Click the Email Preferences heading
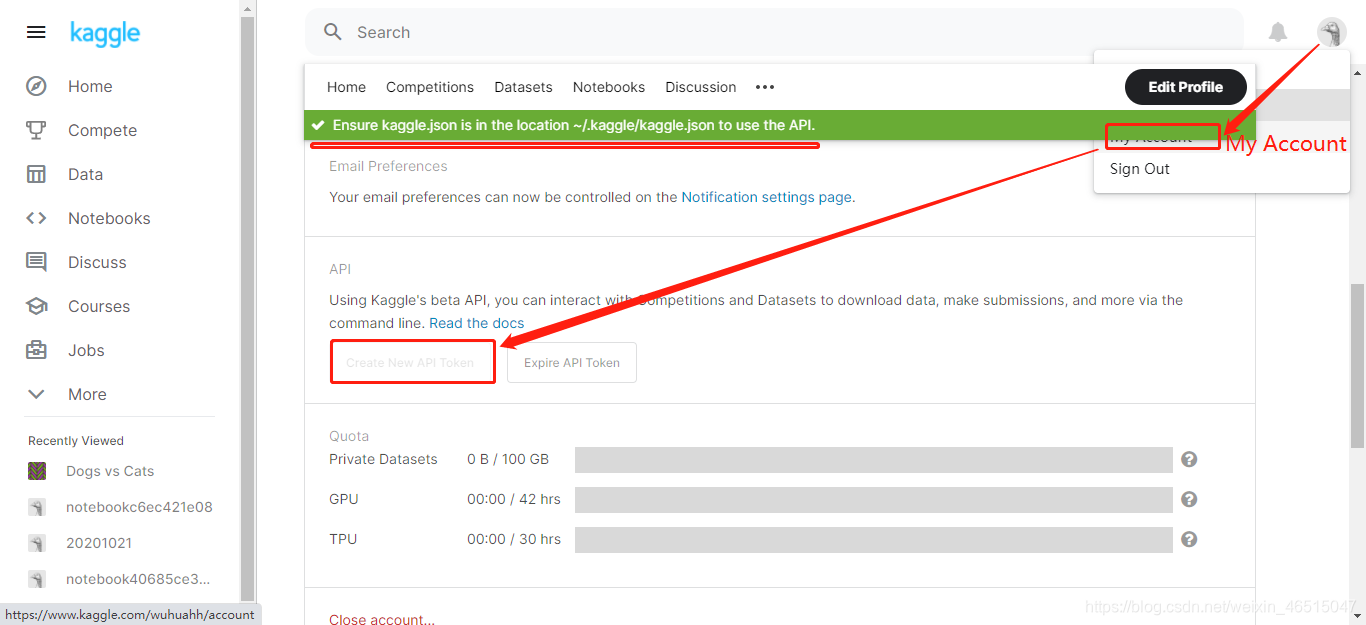This screenshot has width=1366, height=625. [x=388, y=166]
